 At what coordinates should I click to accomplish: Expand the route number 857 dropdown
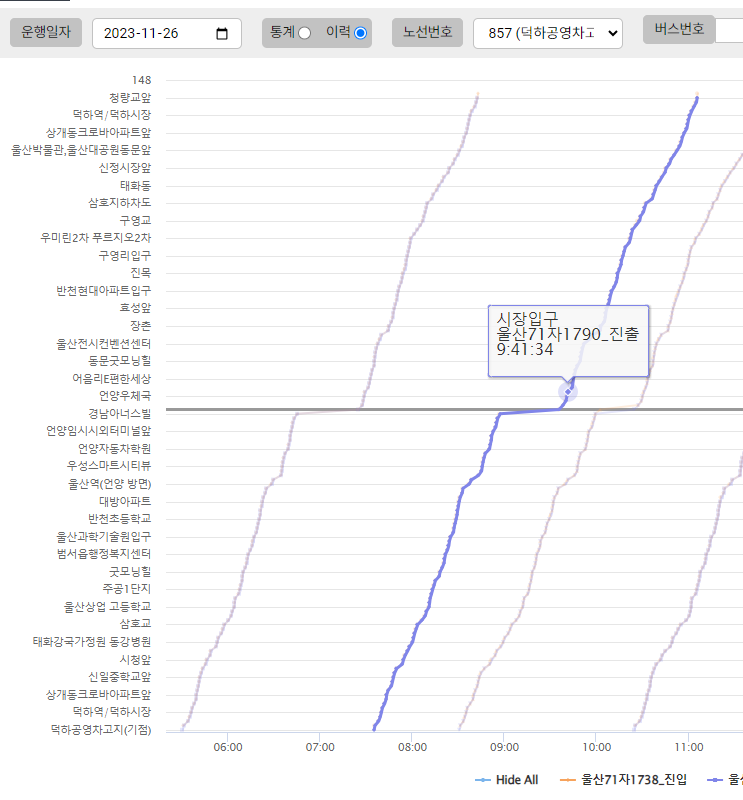[547, 33]
